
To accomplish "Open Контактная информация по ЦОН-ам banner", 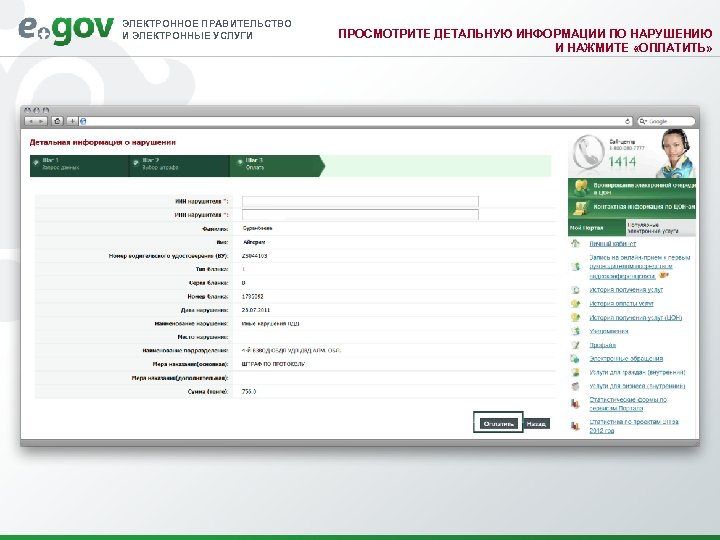I will coord(632,208).
